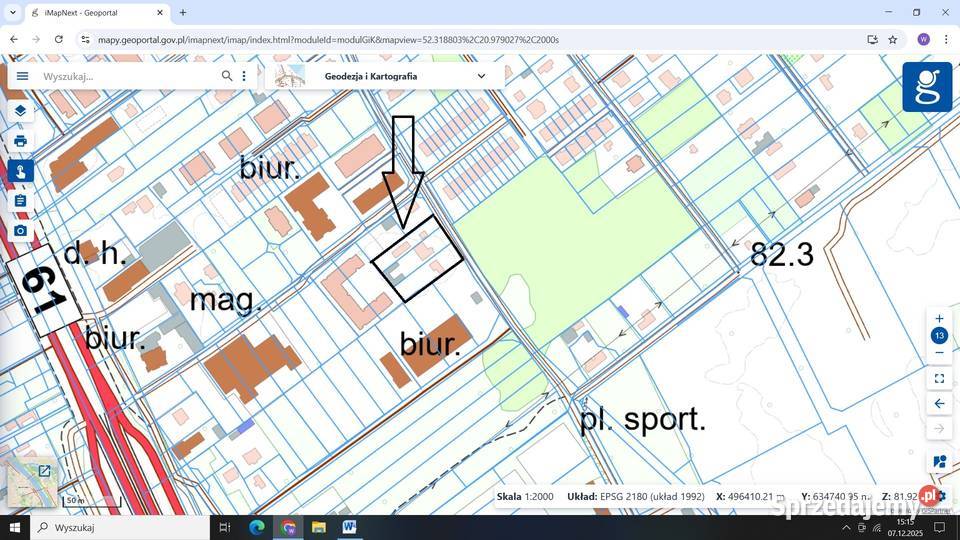Open the notification center icon
The height and width of the screenshot is (540, 960).
pos(939,527)
